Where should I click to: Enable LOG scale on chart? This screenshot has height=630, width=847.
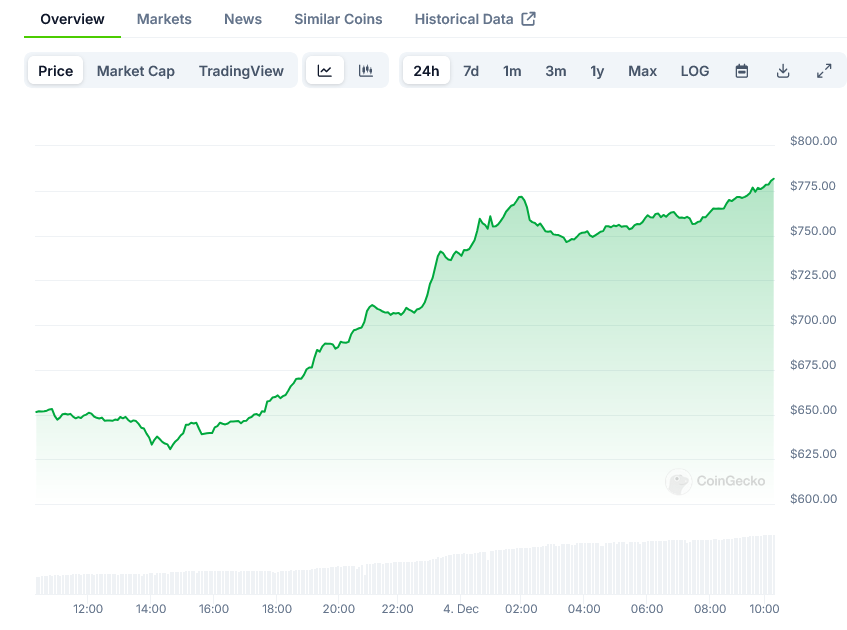click(x=695, y=71)
